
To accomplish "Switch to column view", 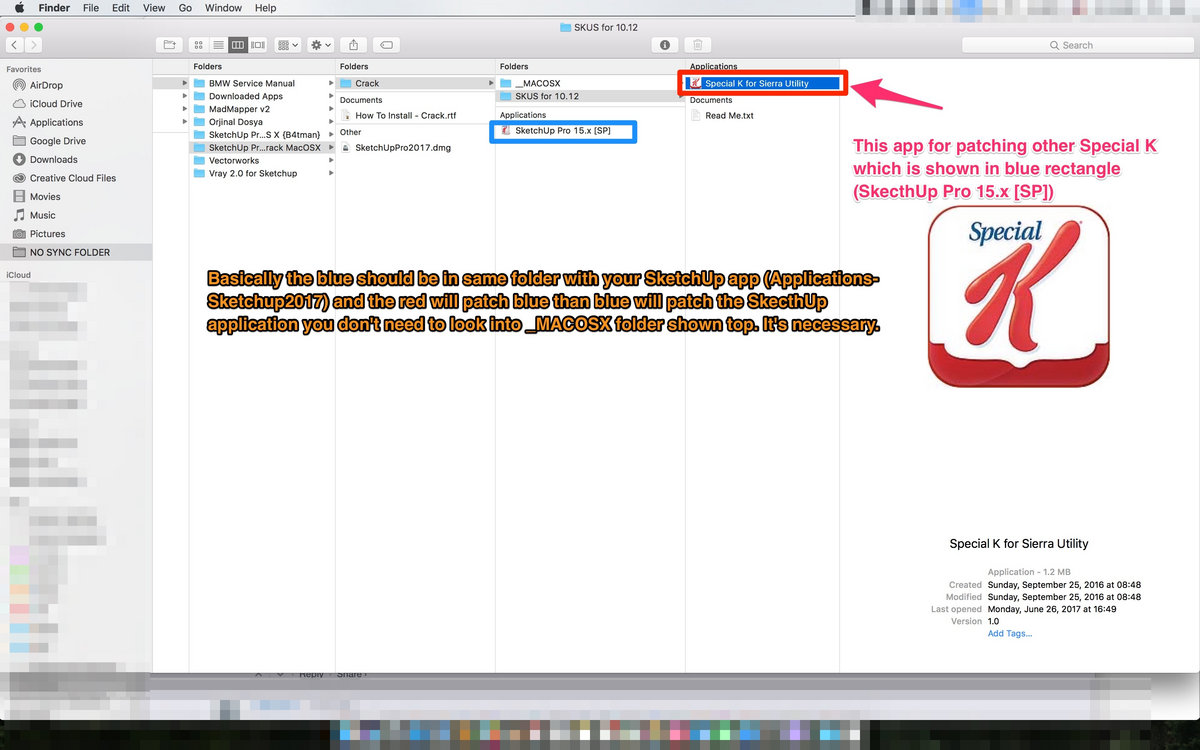I will 238,45.
